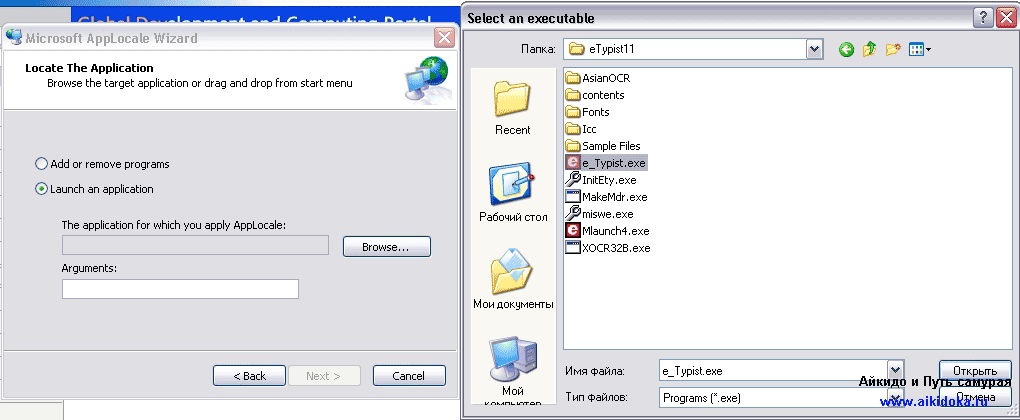Go back using the green back arrow icon

[846, 49]
